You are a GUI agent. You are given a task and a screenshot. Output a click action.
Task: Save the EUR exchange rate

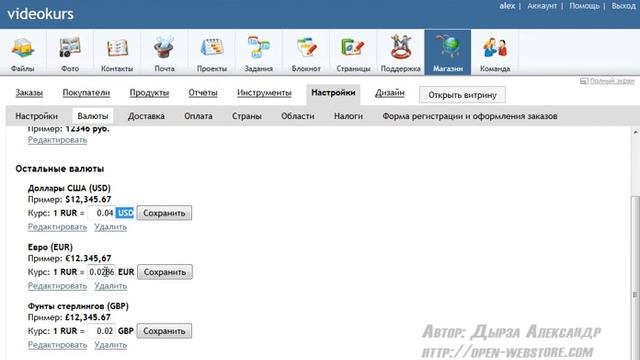(x=165, y=272)
